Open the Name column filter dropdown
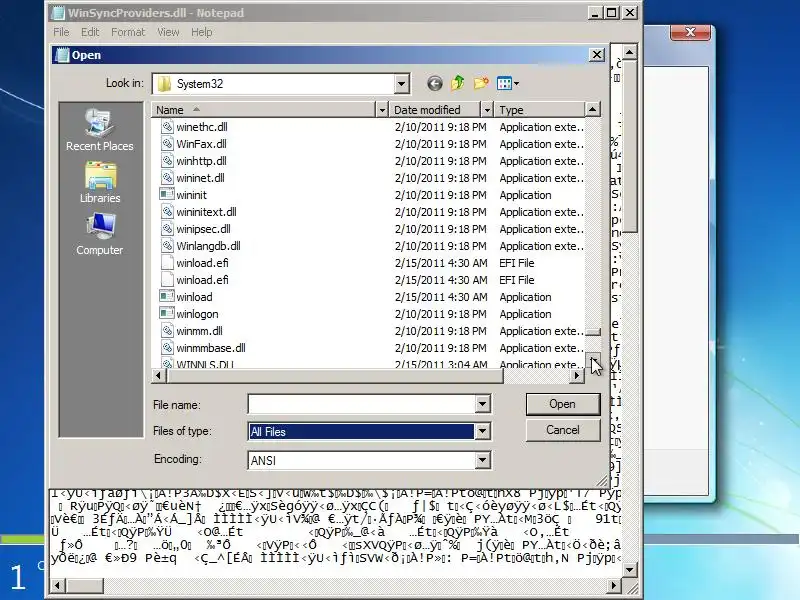 coord(382,110)
